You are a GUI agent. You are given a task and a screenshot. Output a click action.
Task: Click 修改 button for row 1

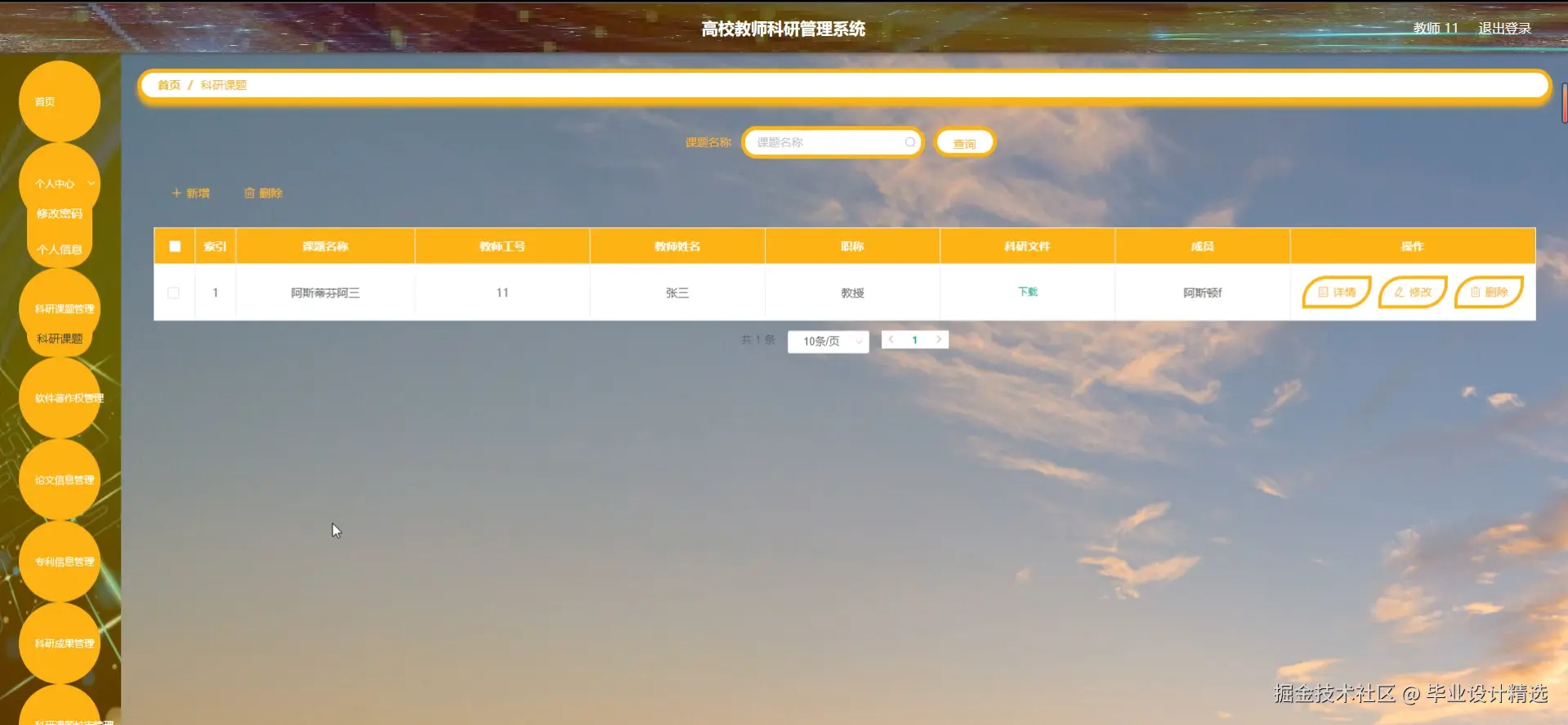coord(1412,292)
